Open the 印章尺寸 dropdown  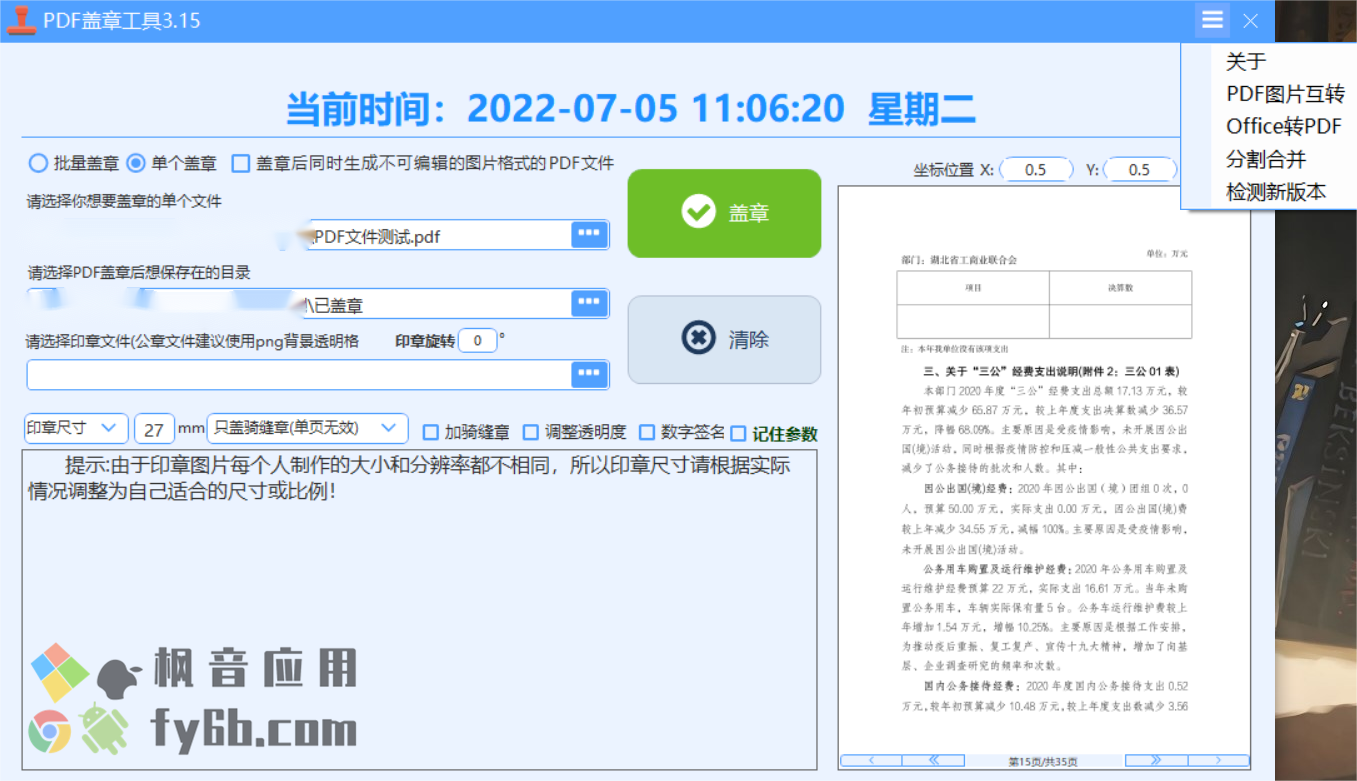click(75, 428)
